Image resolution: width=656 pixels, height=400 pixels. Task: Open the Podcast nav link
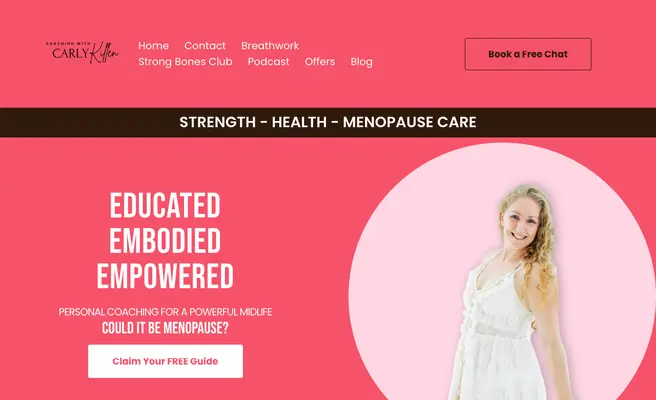pyautogui.click(x=269, y=62)
